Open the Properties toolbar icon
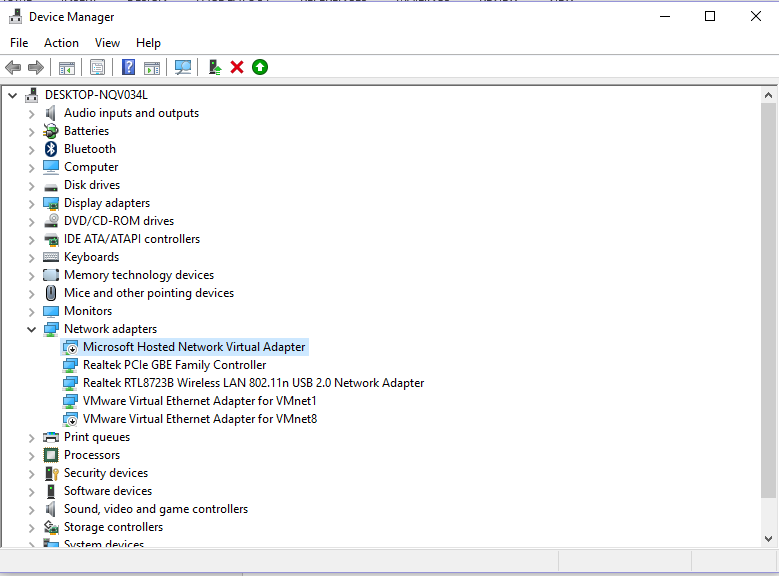 tap(97, 67)
